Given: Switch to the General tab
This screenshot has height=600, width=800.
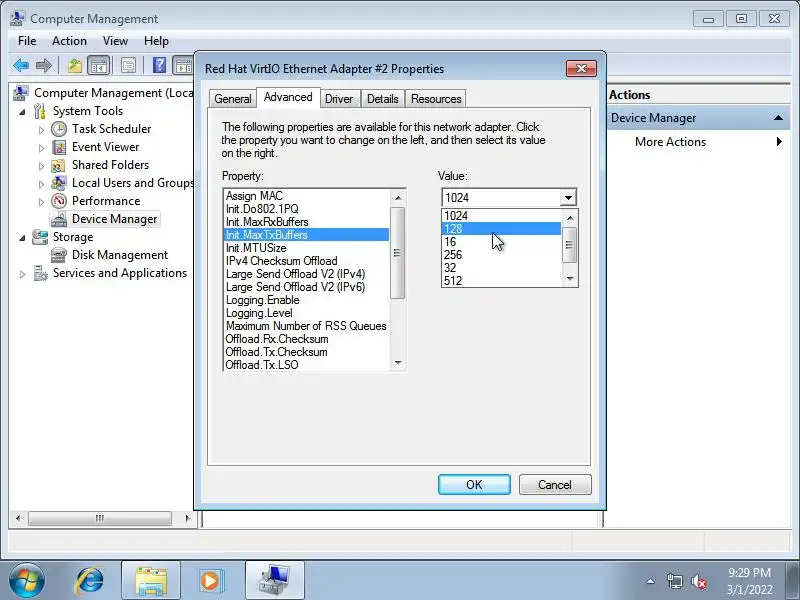Looking at the screenshot, I should [233, 99].
